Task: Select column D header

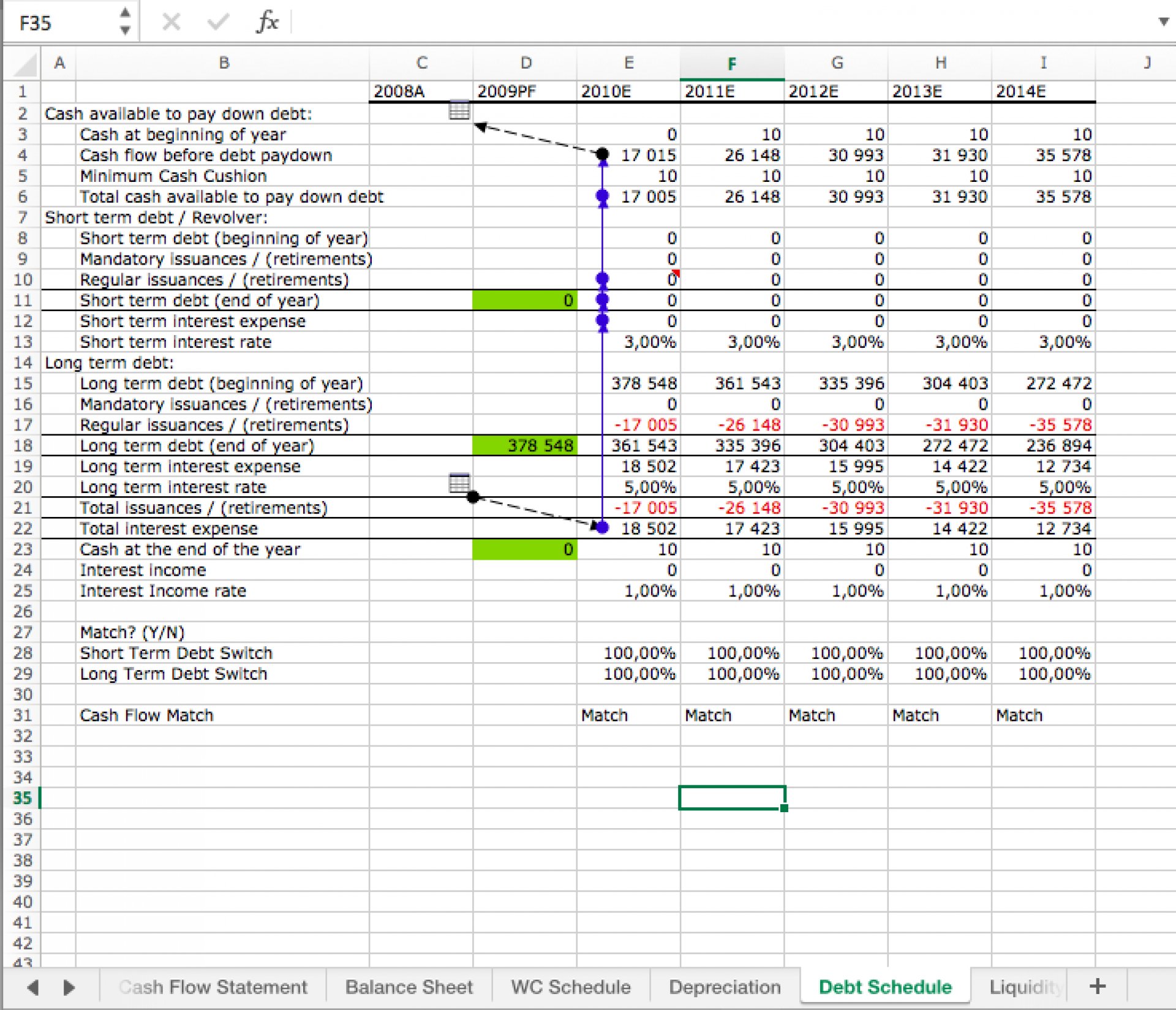Action: (525, 63)
